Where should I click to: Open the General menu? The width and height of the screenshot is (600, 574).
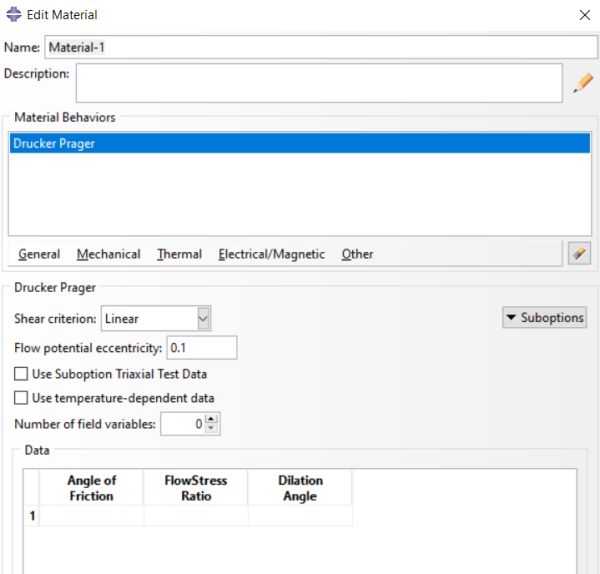[x=39, y=254]
